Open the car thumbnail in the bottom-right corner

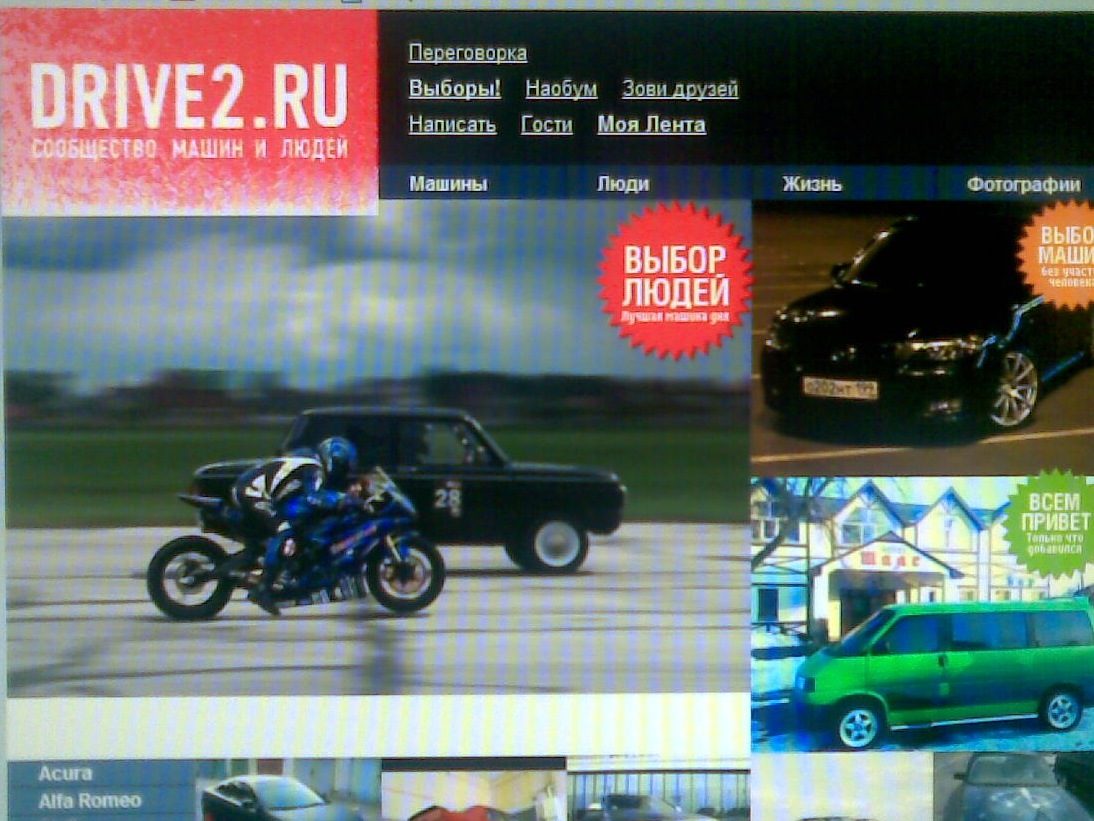1014,787
